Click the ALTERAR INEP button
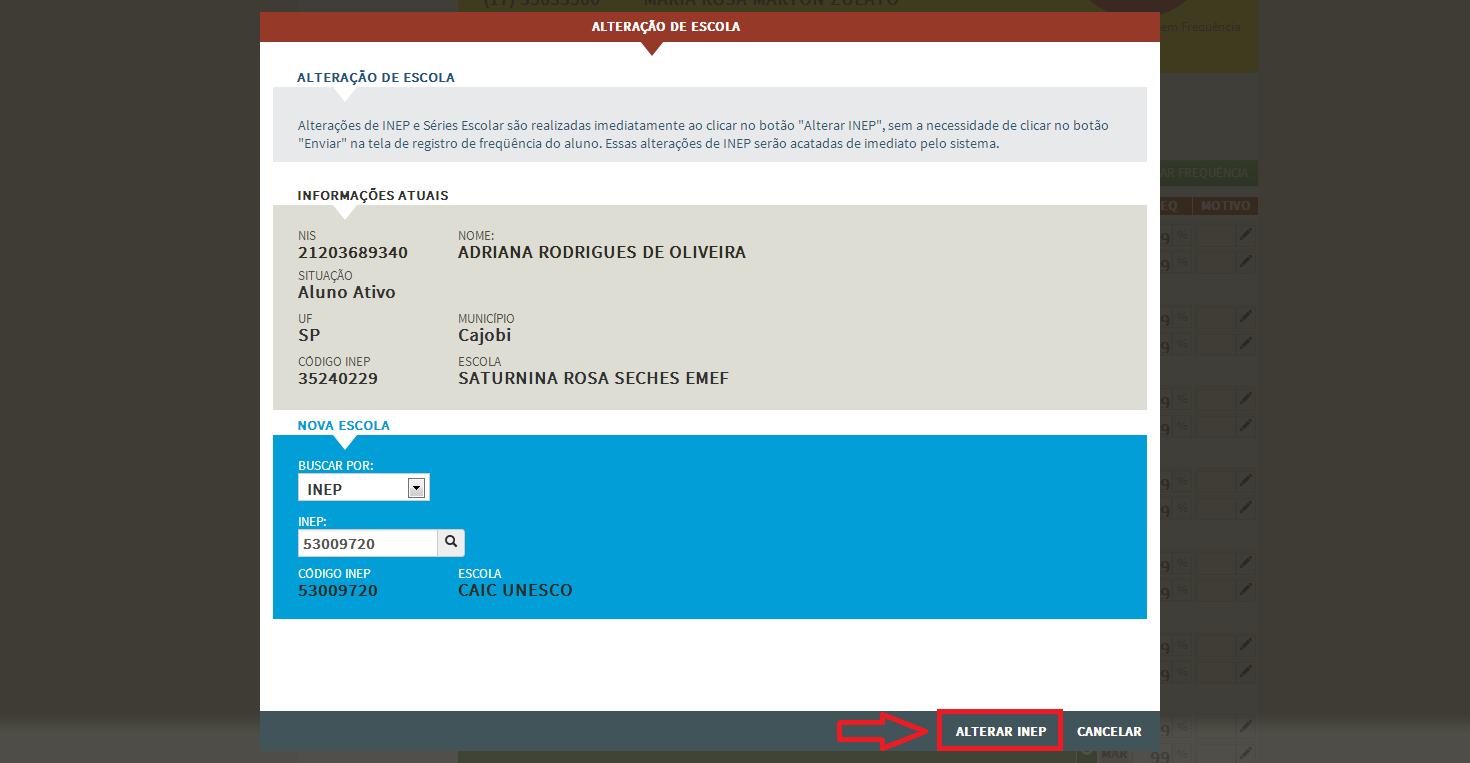Viewport: 1470px width, 763px height. coord(1000,731)
